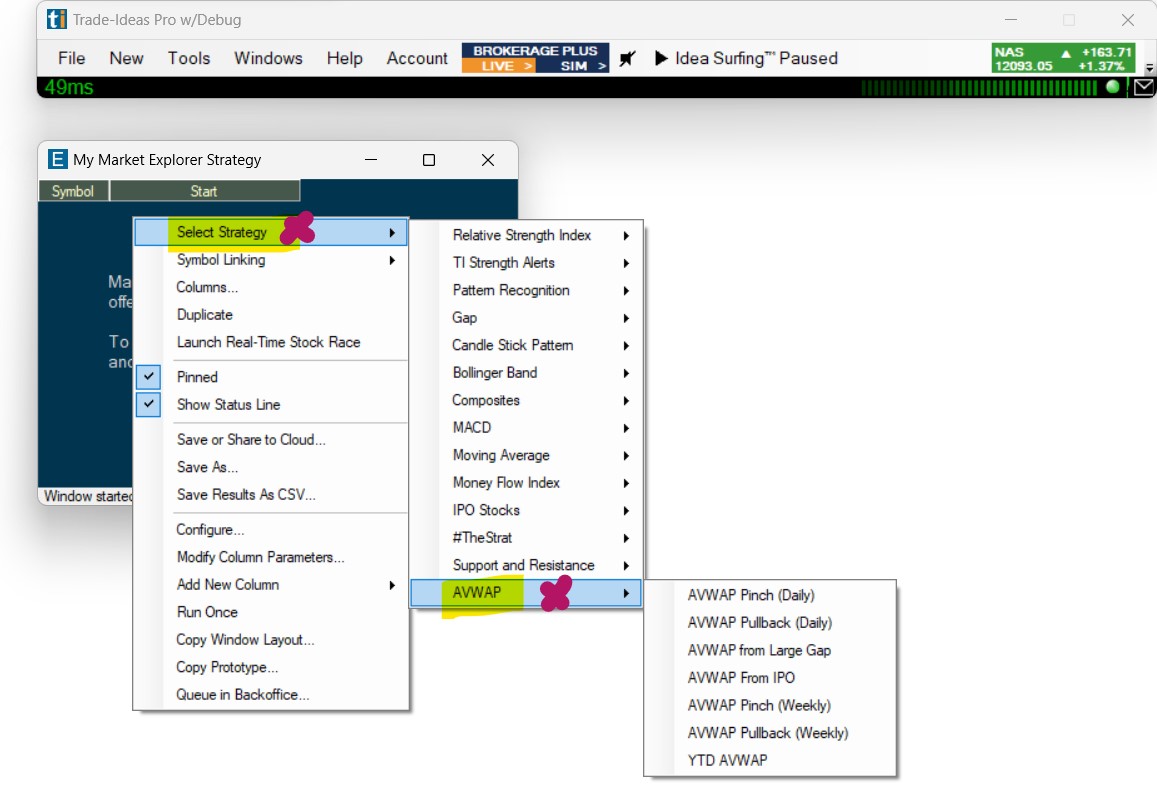
Task: Click the Trade-Ideas app logo icon
Action: pyautogui.click(x=57, y=19)
